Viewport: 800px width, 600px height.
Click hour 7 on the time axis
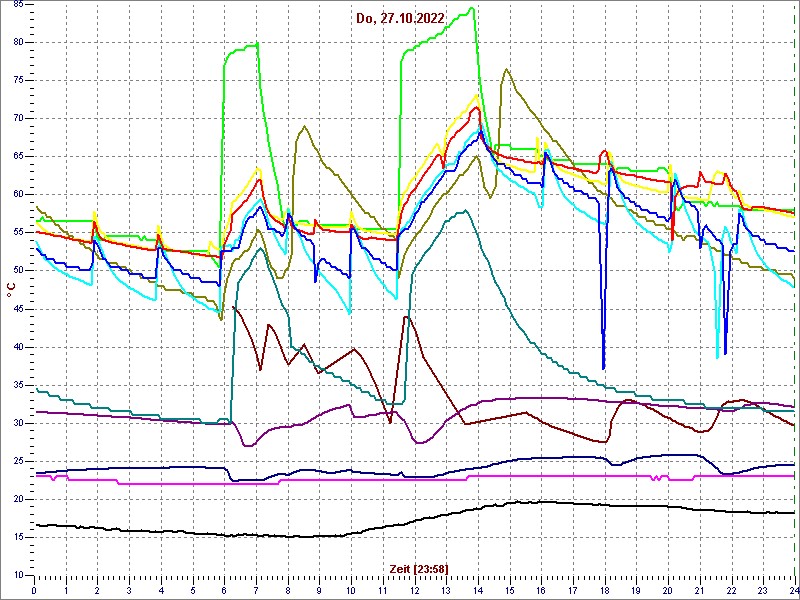(256, 590)
